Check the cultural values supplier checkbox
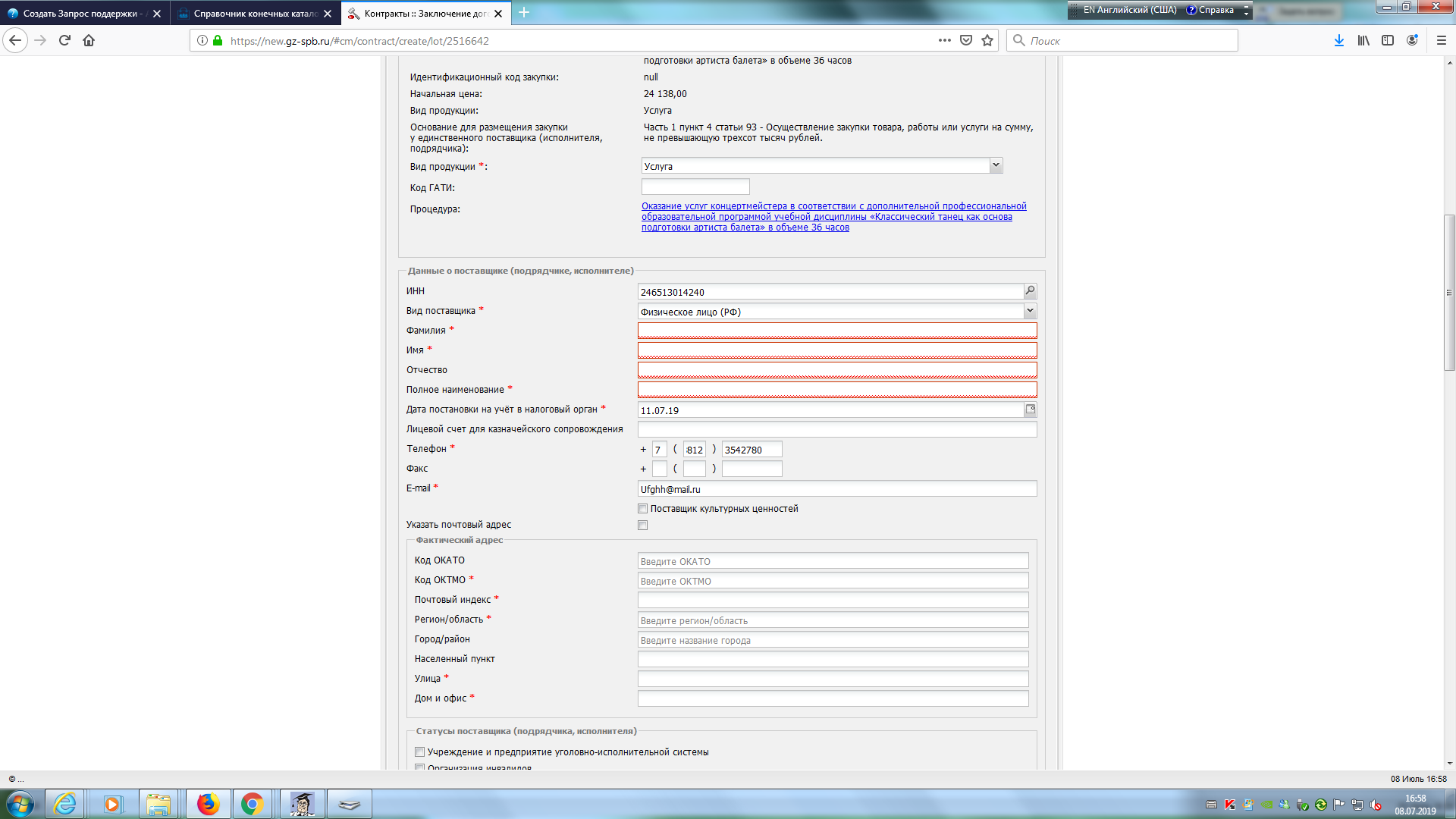This screenshot has width=1456, height=819. (x=643, y=509)
